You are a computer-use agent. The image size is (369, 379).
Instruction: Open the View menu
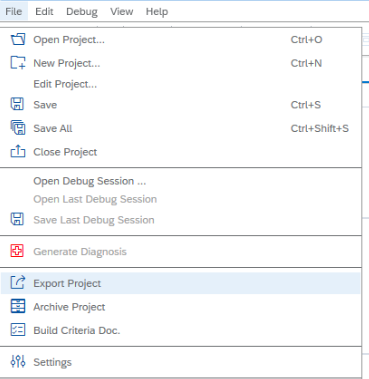click(x=122, y=11)
